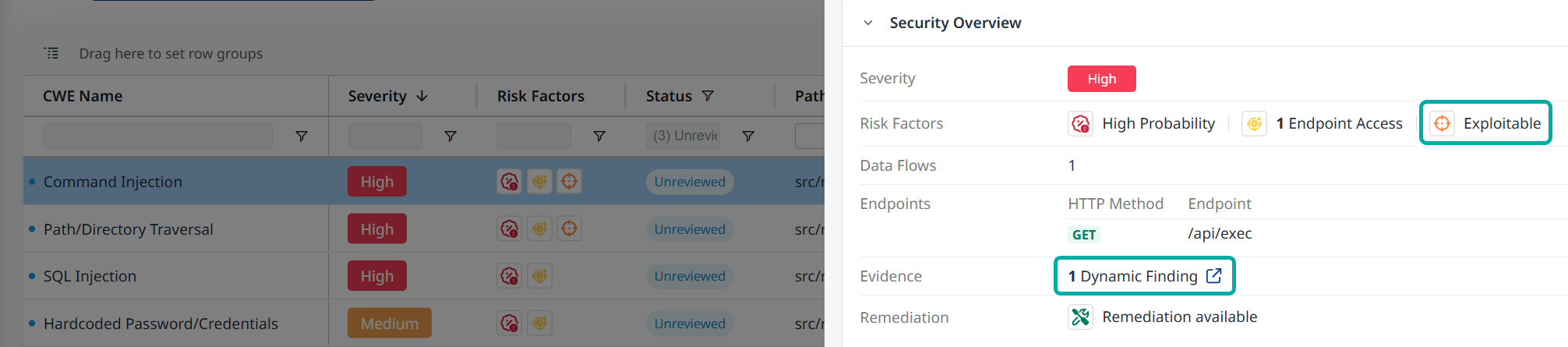Click the High Probability icon in overview

(1080, 123)
